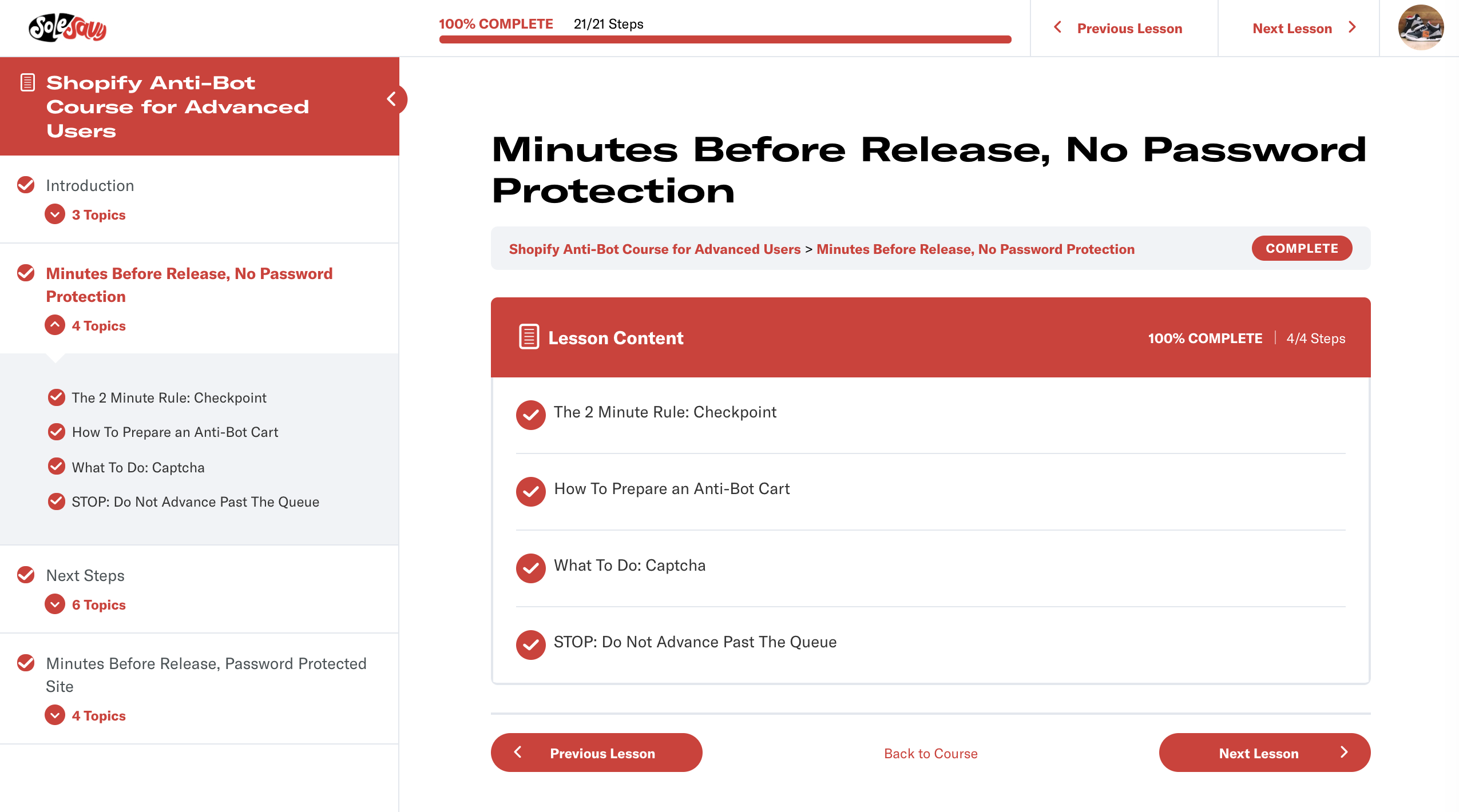
Task: Click breadcrumb Shopify Anti-Bot Course for Advanced Users
Action: pos(655,249)
